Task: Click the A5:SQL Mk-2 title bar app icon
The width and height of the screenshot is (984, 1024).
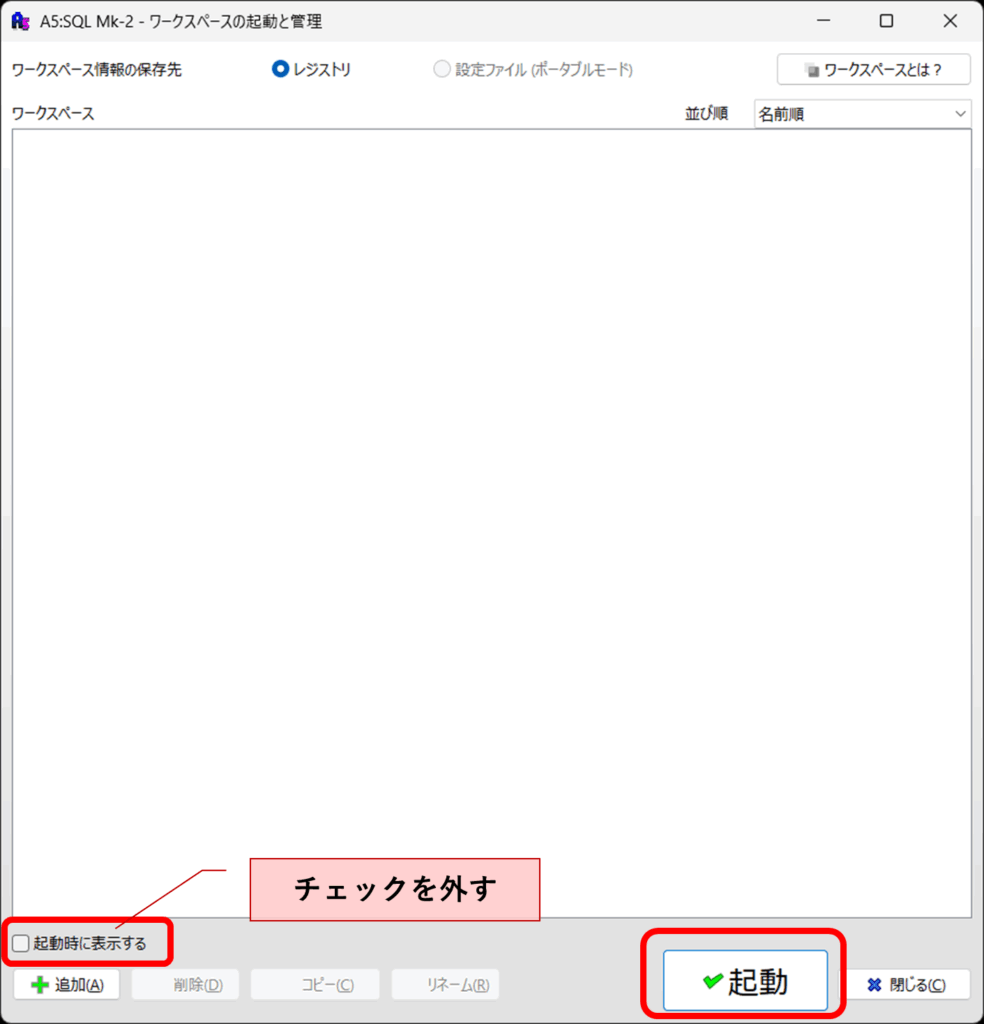Action: pos(21,22)
